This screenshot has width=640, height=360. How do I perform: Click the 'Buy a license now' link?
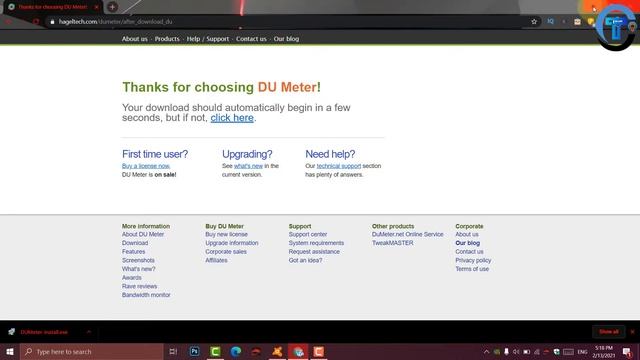[x=146, y=166]
